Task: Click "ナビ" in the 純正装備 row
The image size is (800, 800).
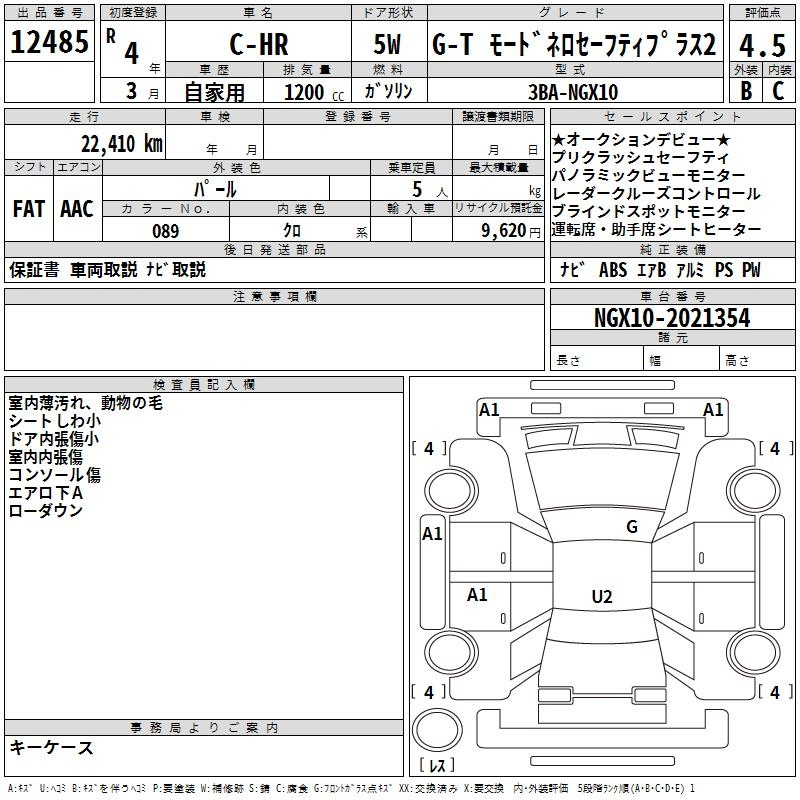Action: click(572, 269)
